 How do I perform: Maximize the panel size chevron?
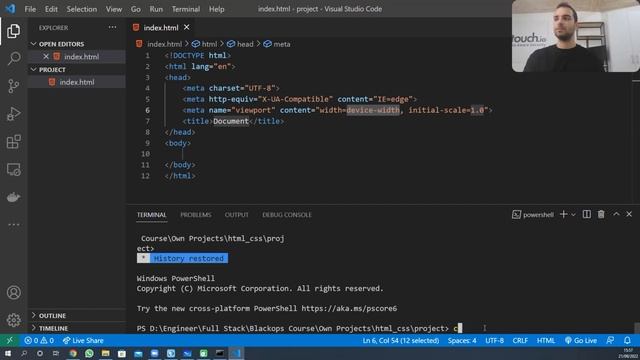616,214
